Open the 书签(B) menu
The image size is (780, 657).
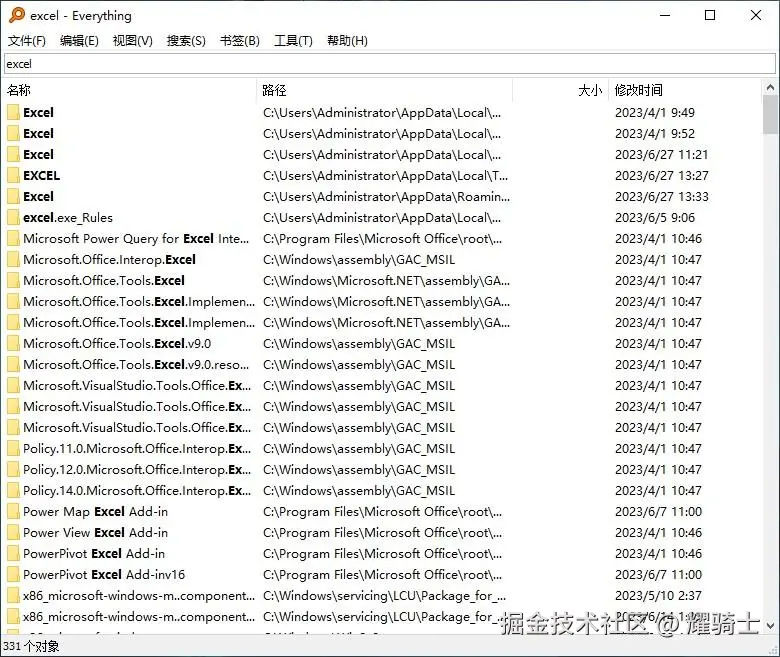pos(240,41)
